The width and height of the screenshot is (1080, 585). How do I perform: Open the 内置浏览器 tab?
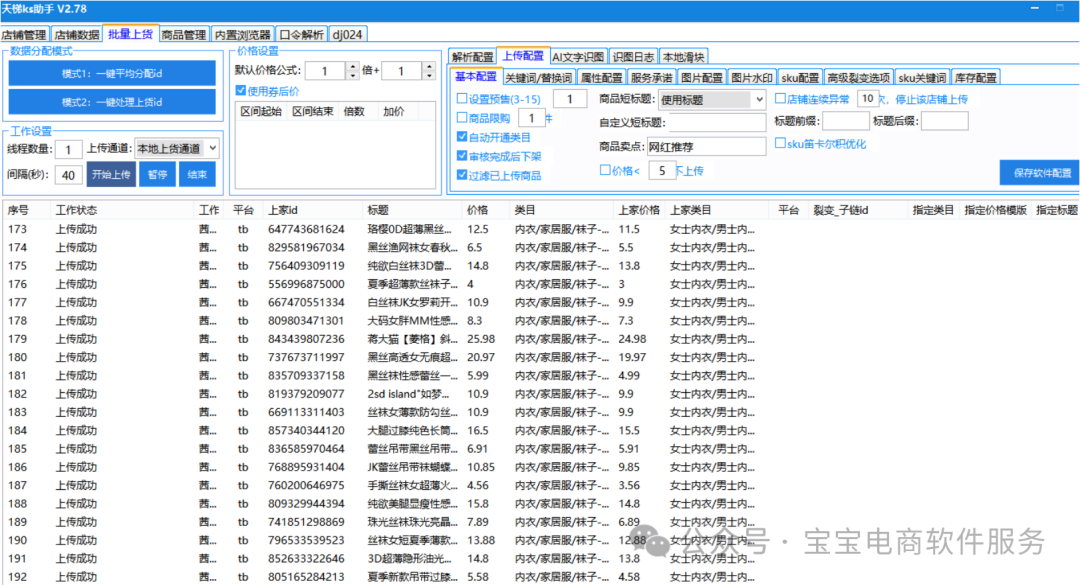(242, 34)
